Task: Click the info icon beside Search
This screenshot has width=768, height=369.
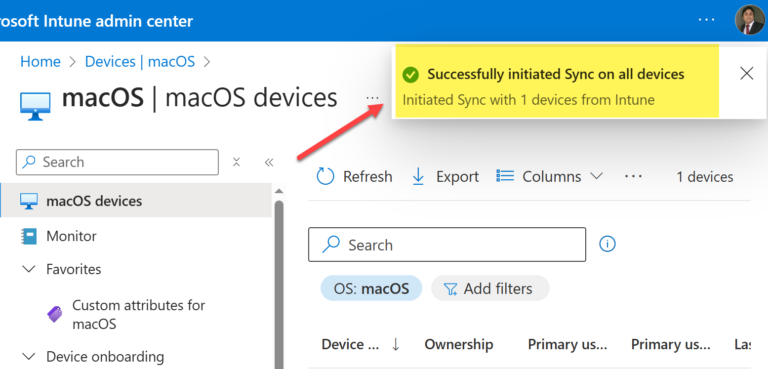Action: [607, 244]
